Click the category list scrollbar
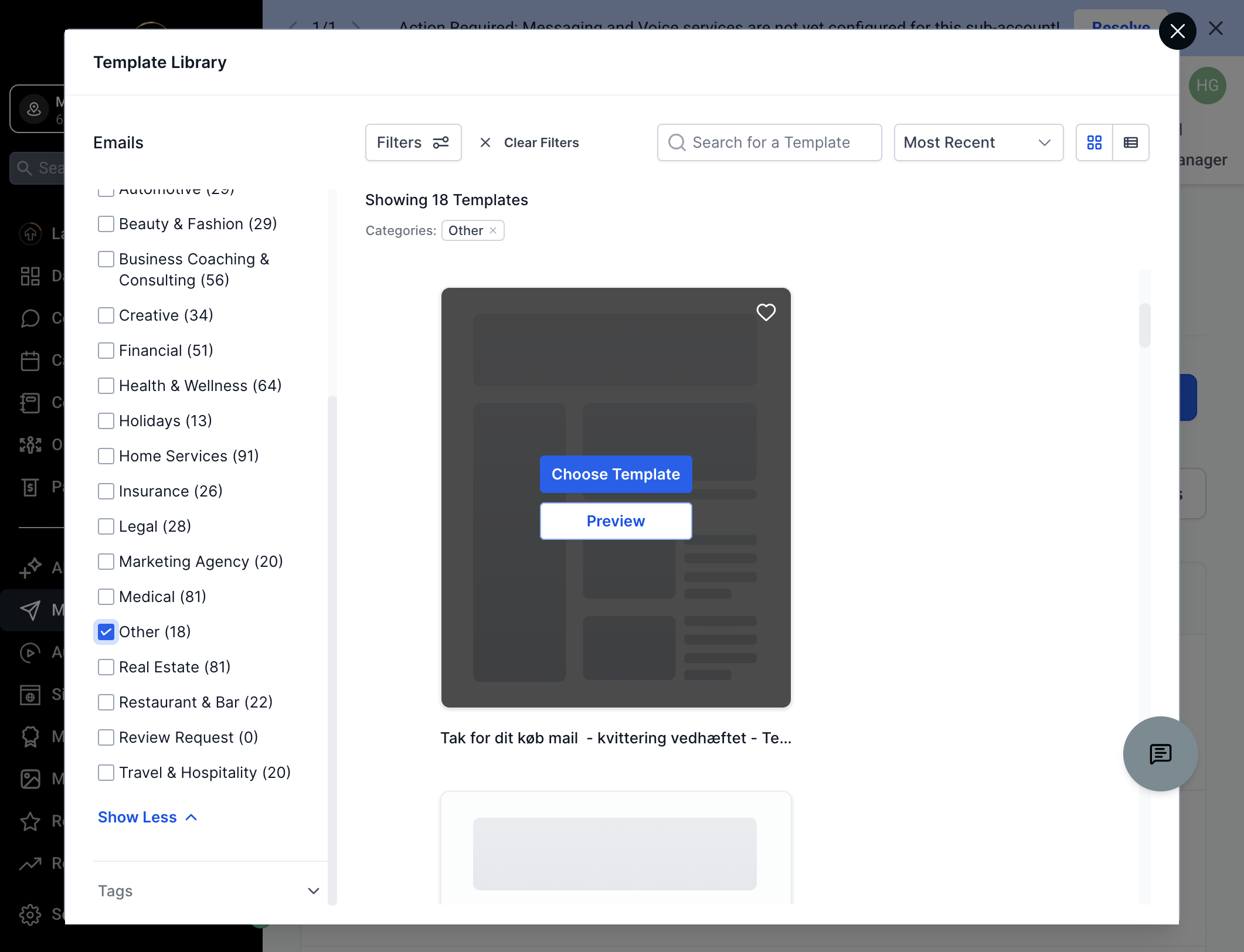Image resolution: width=1244 pixels, height=952 pixels. click(332, 650)
